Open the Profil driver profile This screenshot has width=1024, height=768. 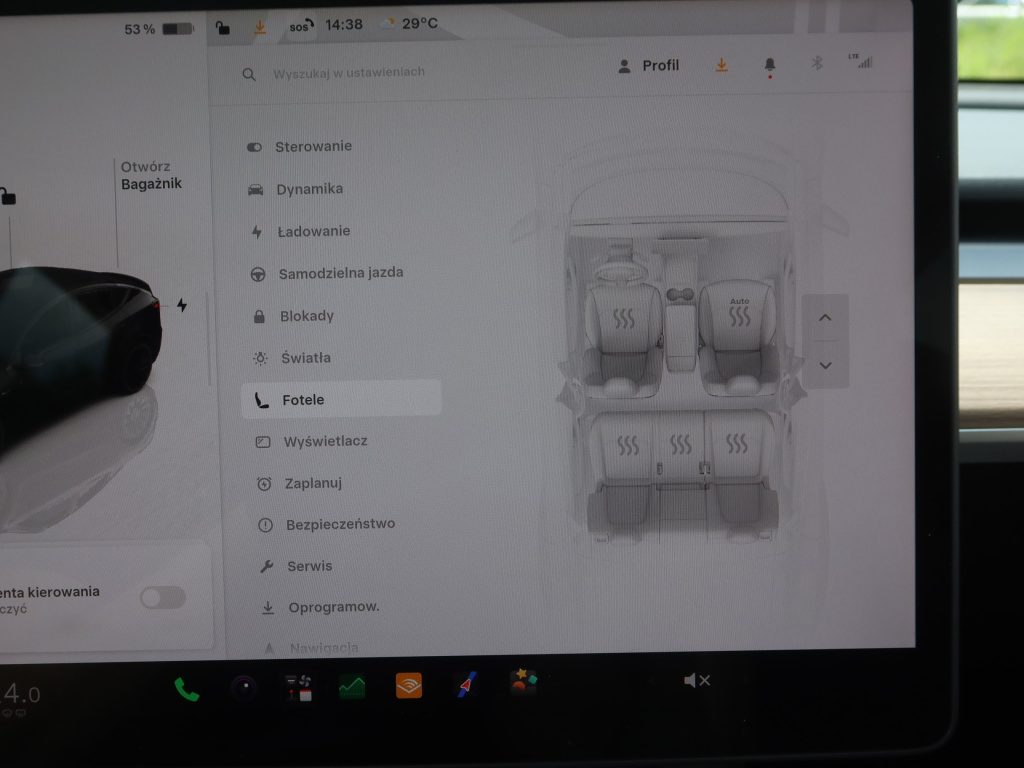coord(648,66)
